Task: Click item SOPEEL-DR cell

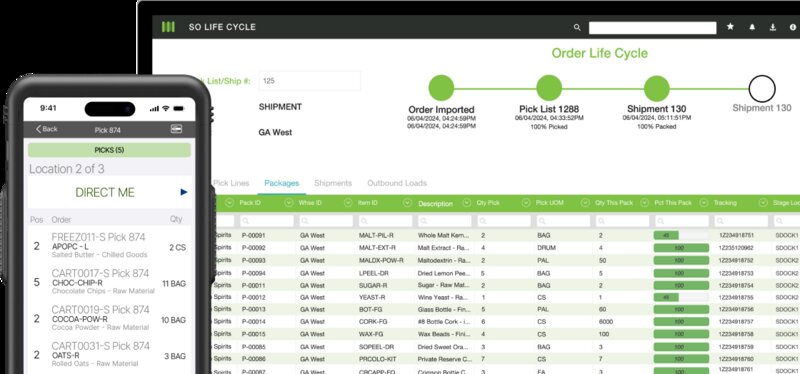Action: pos(376,347)
